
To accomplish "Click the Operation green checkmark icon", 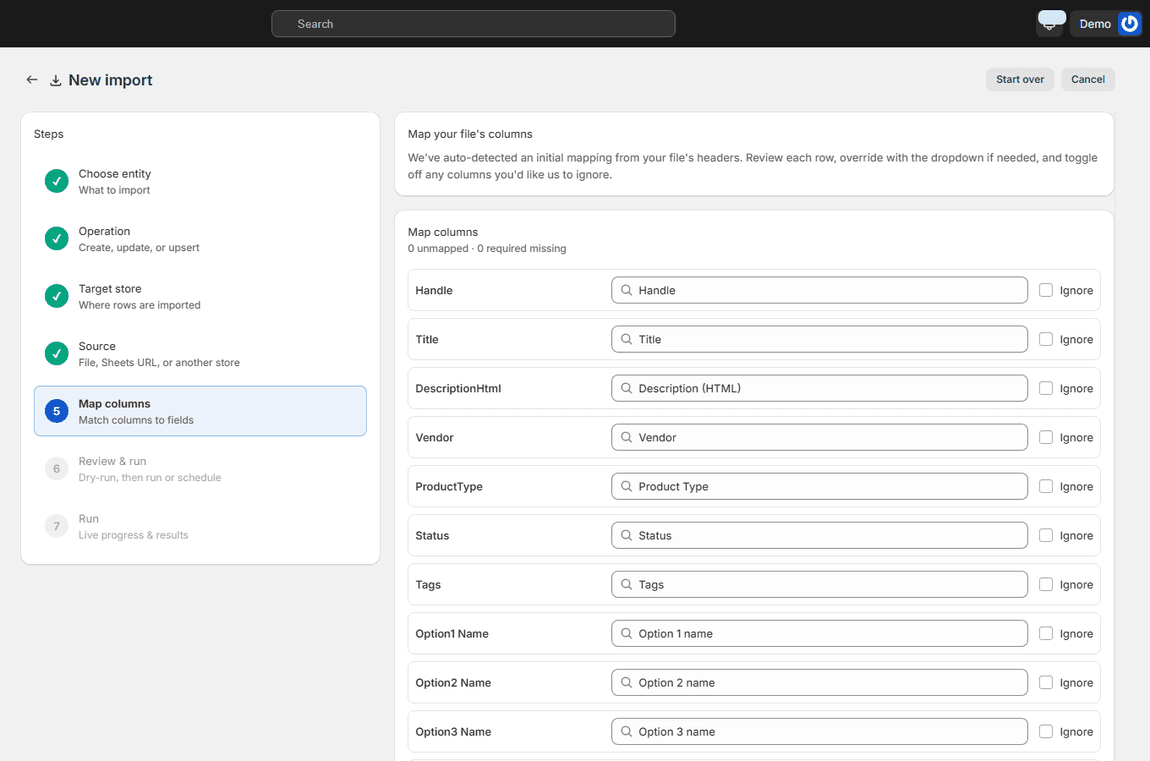I will tap(56, 238).
